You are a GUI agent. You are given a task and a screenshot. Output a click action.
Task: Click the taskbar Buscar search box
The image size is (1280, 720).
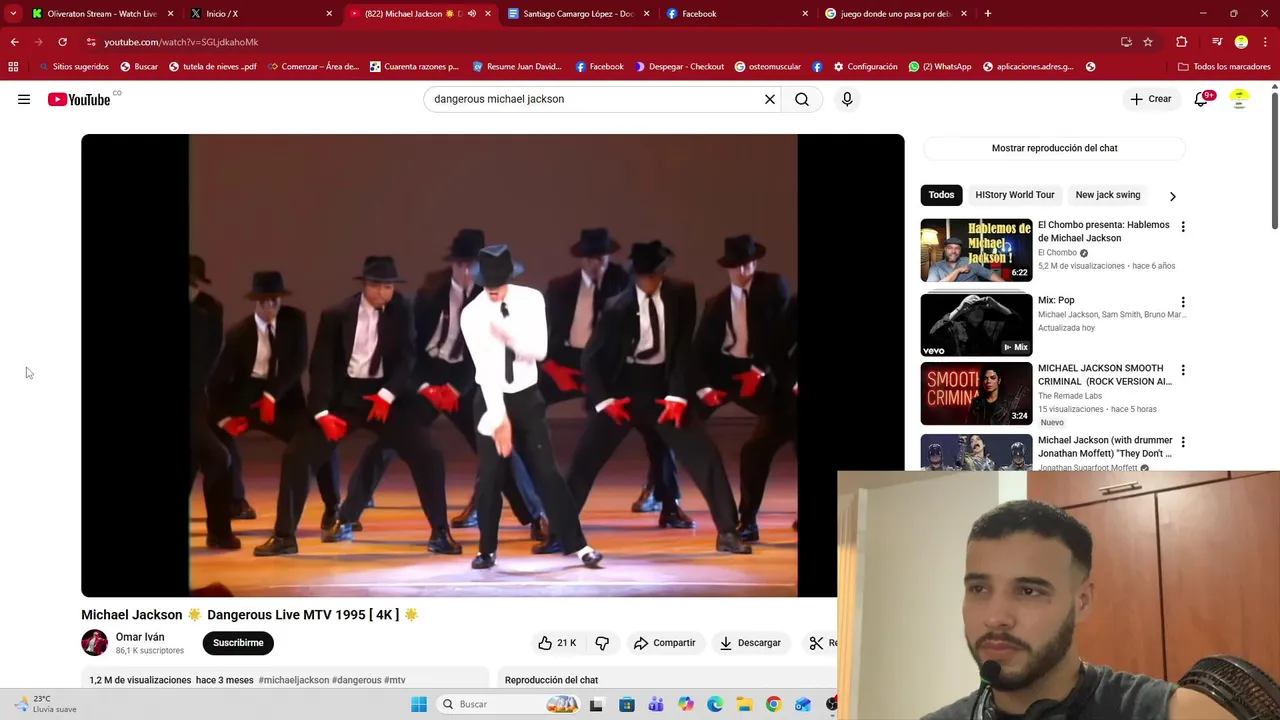coord(508,704)
